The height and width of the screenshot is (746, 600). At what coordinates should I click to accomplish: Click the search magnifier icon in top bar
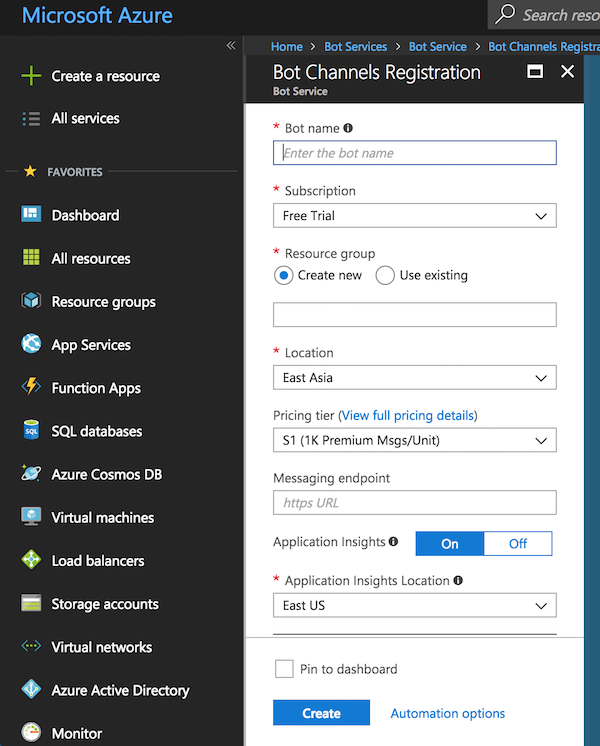coord(505,14)
